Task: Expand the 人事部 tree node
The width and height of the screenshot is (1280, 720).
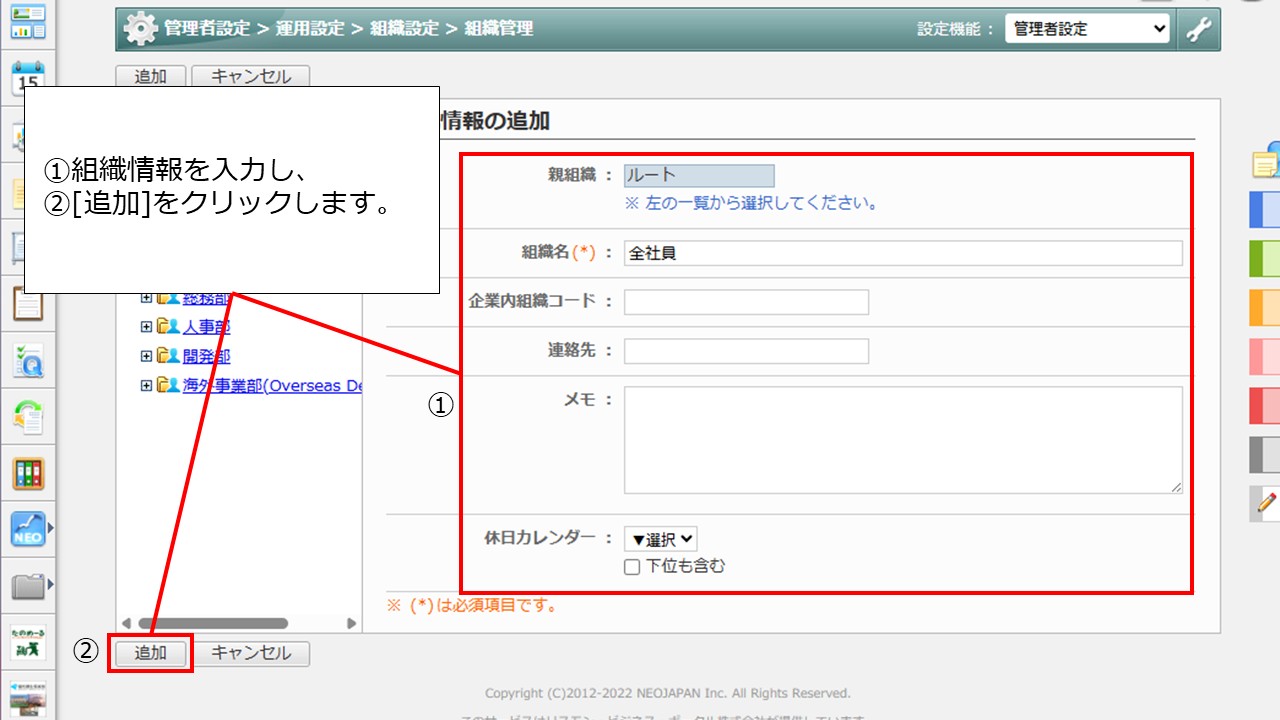Action: [146, 326]
